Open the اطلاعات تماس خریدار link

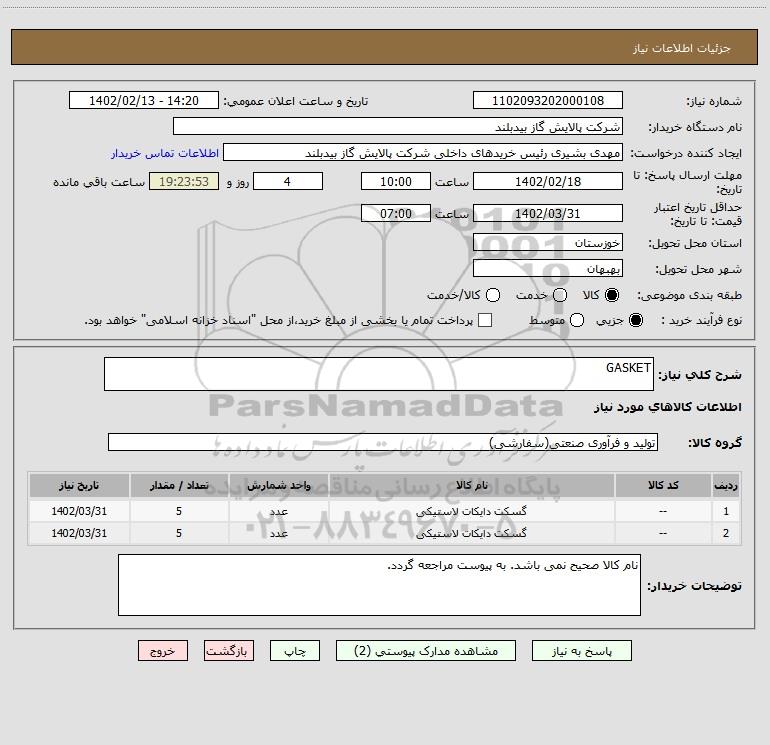[x=165, y=153]
